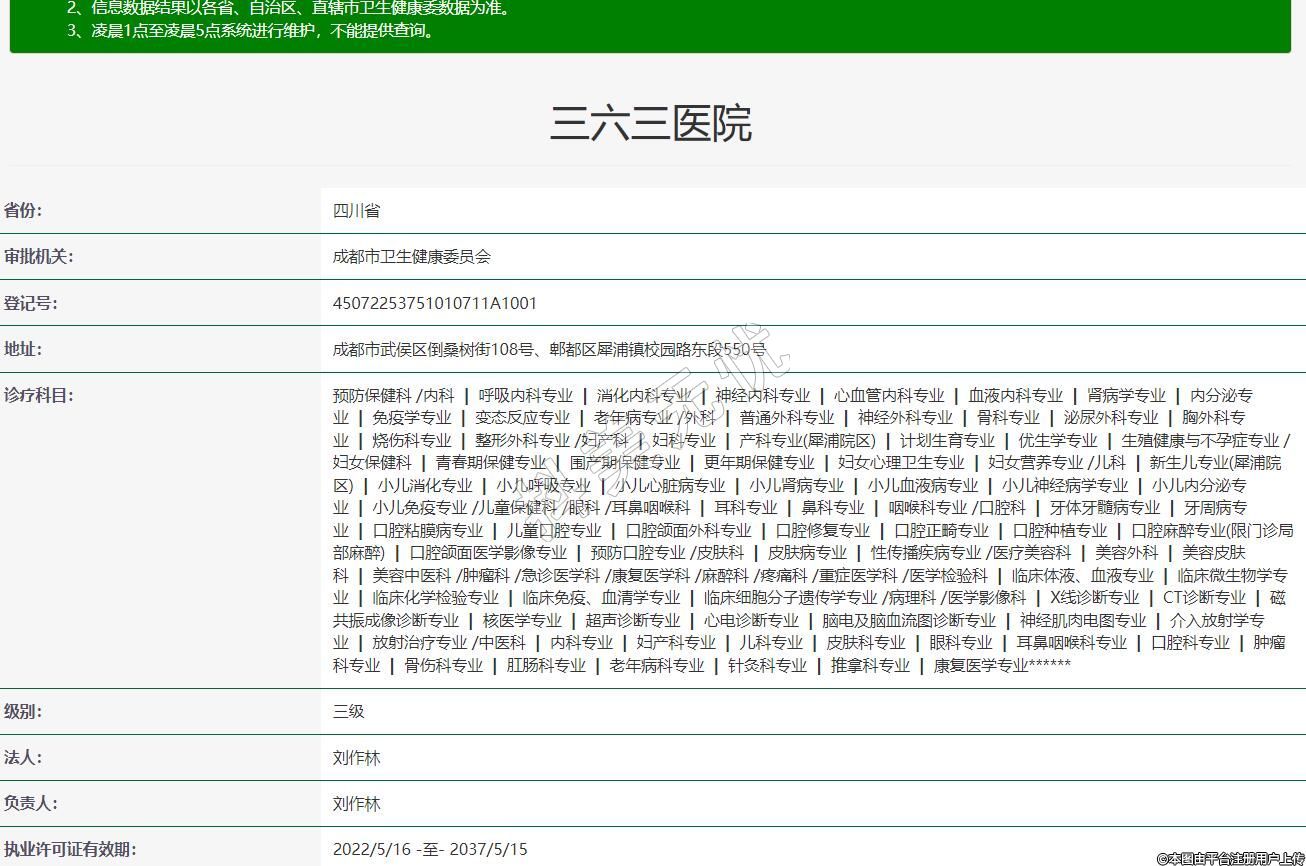1306x866 pixels.
Task: Select 刘作林 in the 法人 row
Action: [x=356, y=758]
